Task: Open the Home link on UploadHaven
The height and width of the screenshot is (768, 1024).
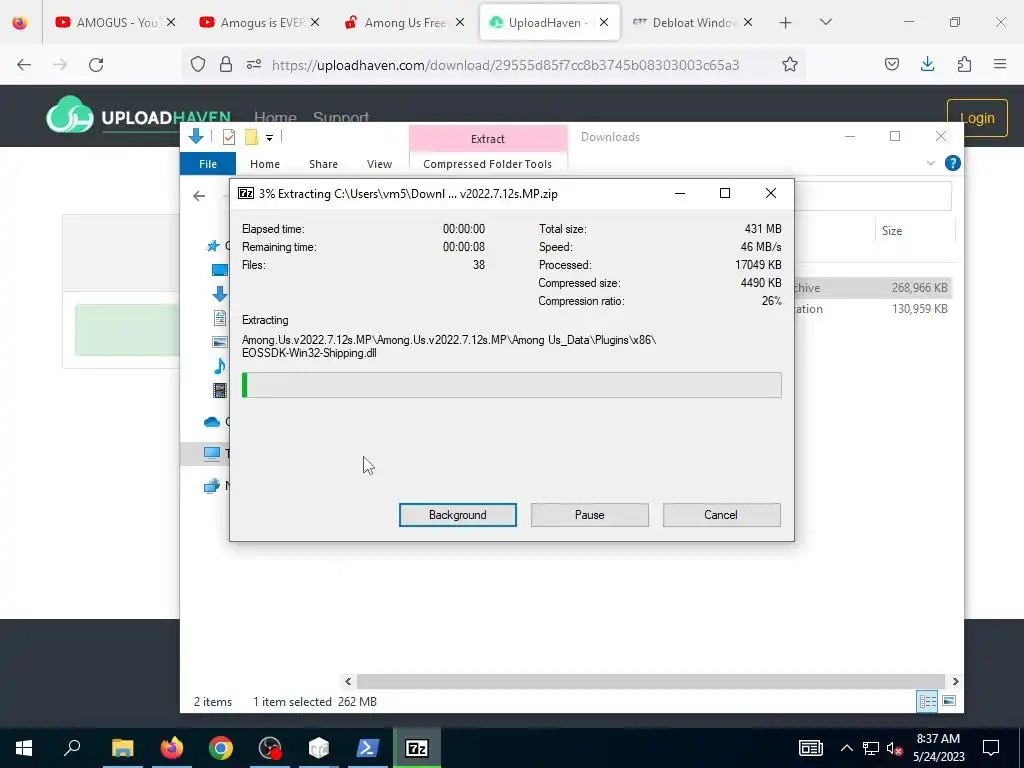Action: coord(275,118)
